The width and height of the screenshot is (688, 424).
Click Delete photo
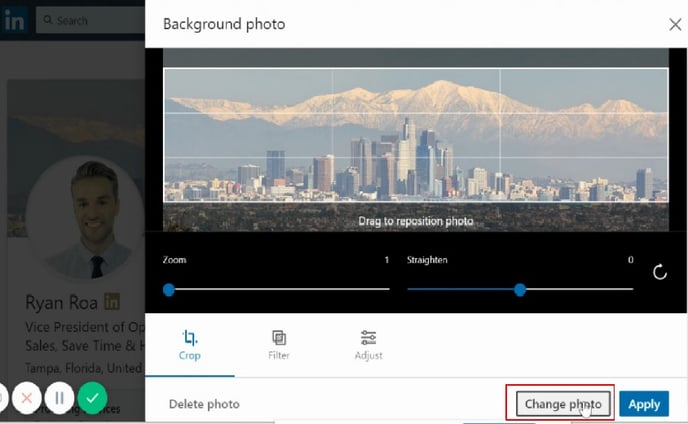[204, 404]
